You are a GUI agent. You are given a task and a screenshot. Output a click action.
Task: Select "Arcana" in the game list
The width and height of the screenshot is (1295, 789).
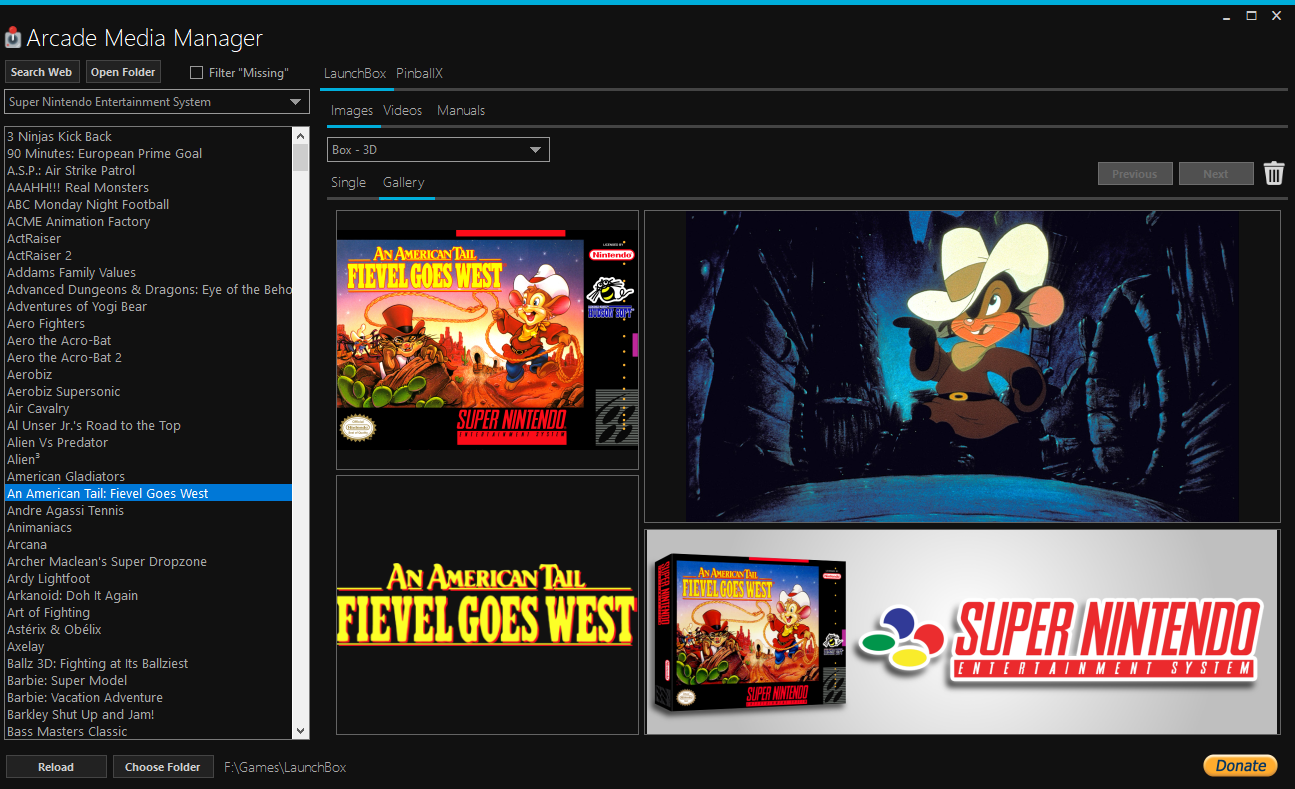tap(149, 544)
